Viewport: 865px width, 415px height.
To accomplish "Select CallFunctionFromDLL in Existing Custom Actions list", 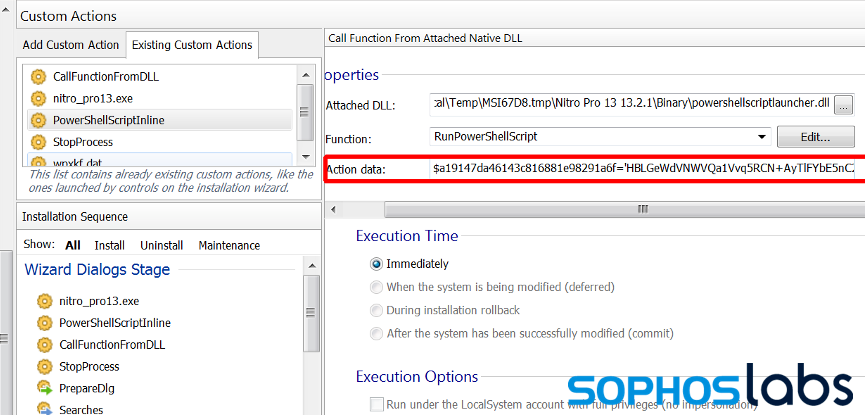I will pos(106,77).
